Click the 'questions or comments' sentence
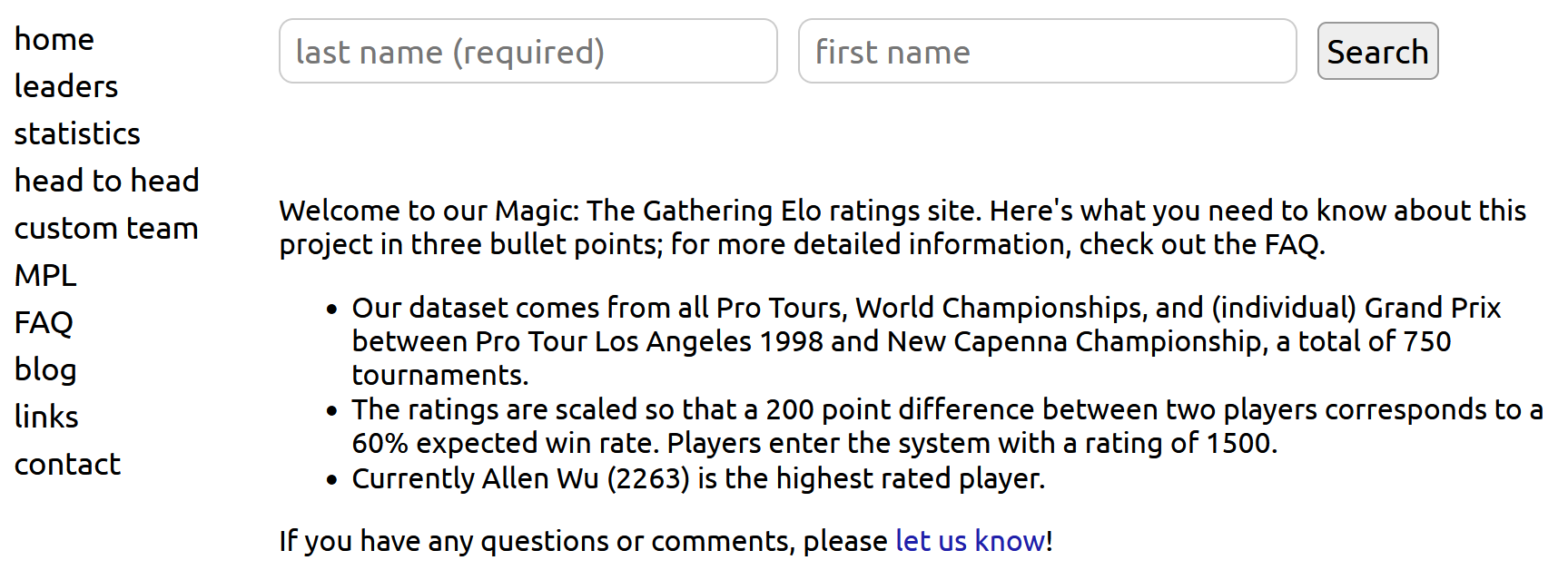This screenshot has width=1568, height=580. 666,542
